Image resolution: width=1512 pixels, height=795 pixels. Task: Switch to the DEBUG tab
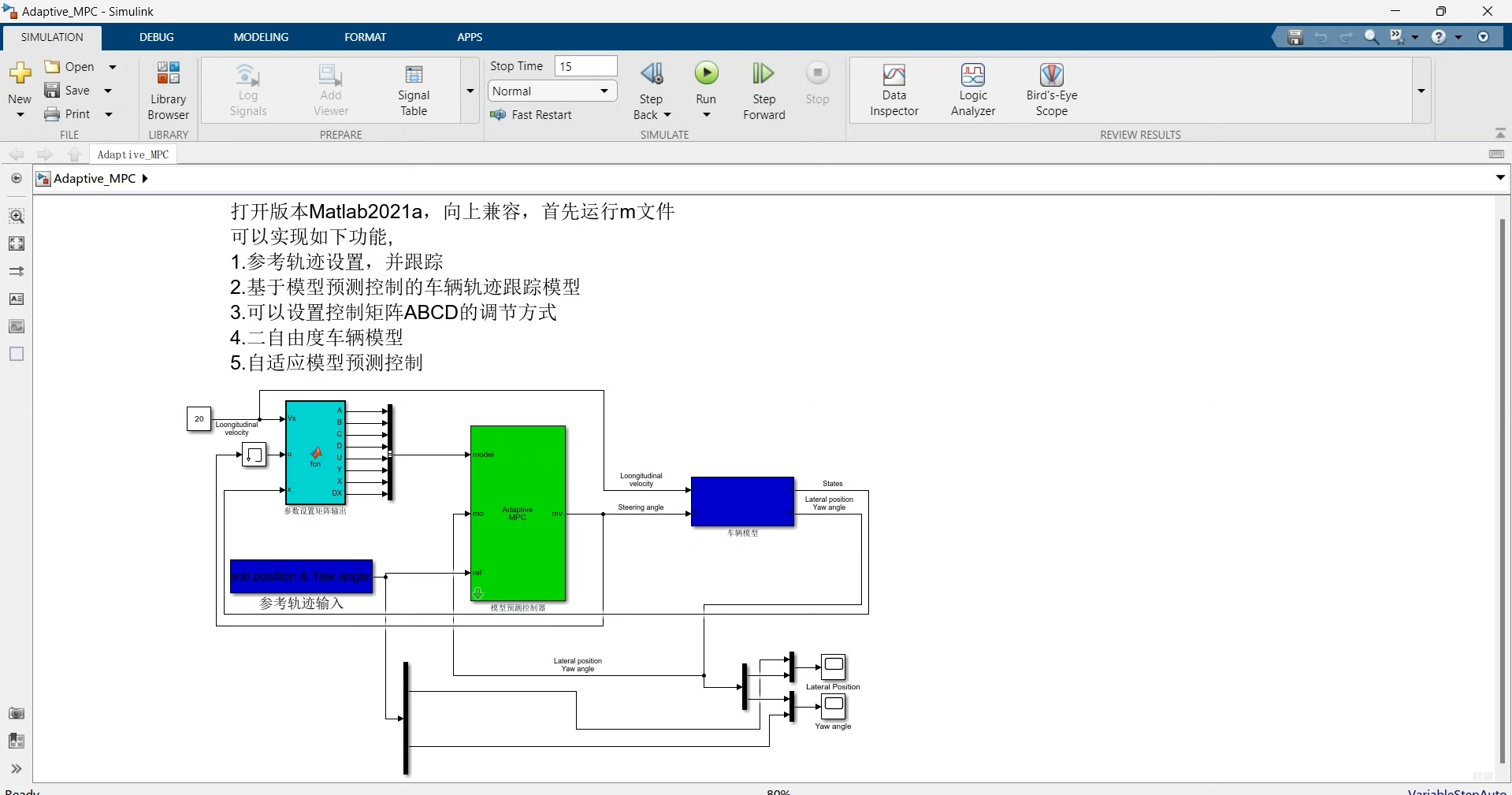pos(157,37)
